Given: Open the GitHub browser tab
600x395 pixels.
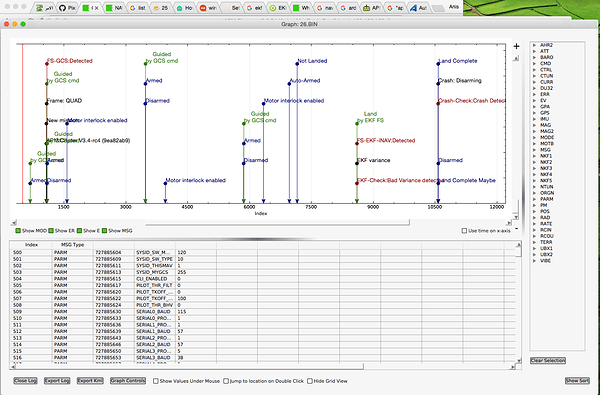Looking at the screenshot, I should [67, 8].
